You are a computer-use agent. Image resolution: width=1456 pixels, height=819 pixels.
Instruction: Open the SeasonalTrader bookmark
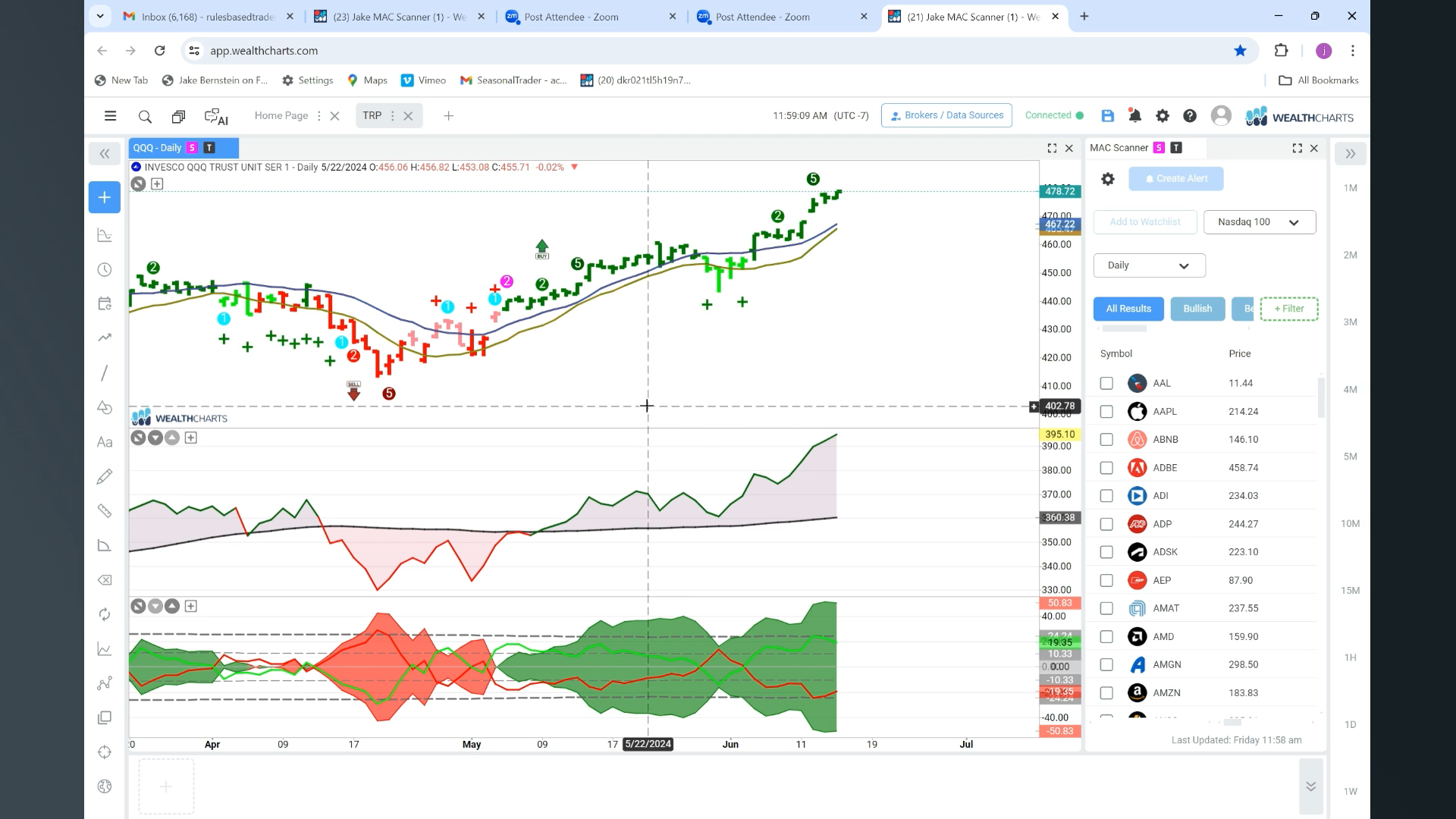click(513, 80)
